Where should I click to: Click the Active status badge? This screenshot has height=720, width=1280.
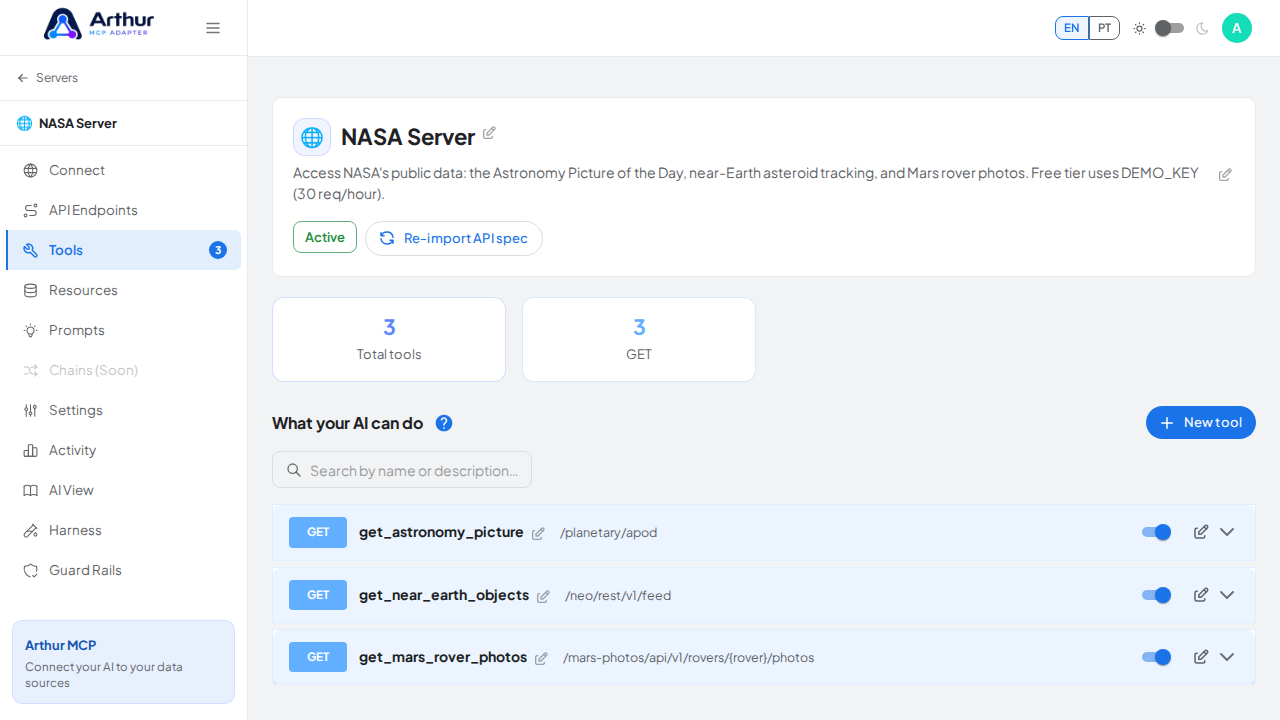click(325, 237)
